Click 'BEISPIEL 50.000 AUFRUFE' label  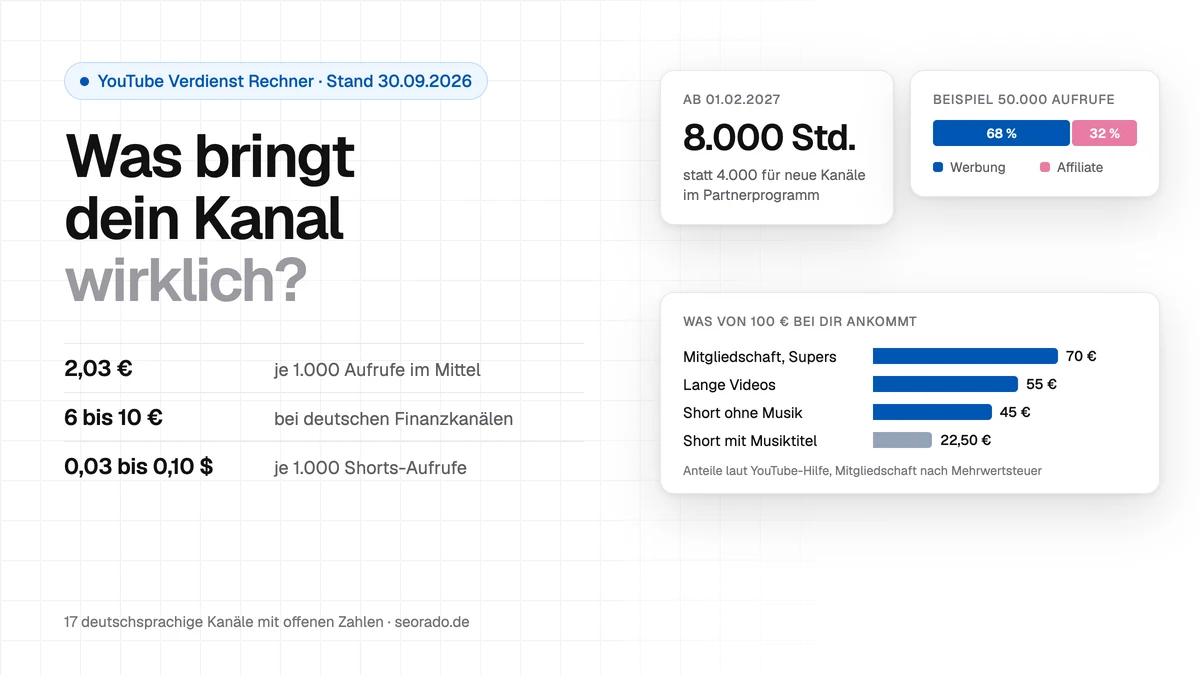pos(1023,99)
